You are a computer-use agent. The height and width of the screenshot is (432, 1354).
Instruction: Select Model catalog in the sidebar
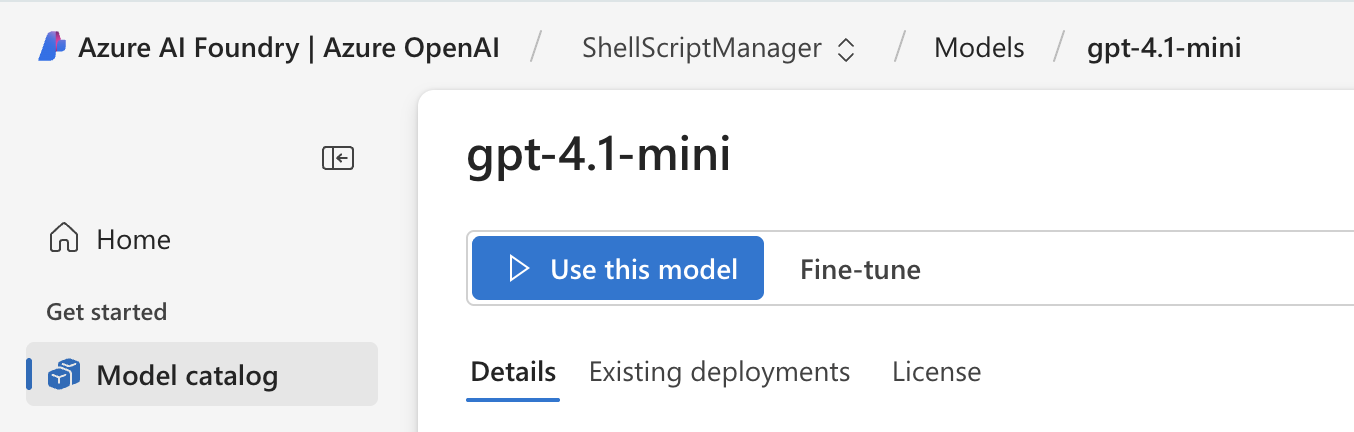click(187, 375)
